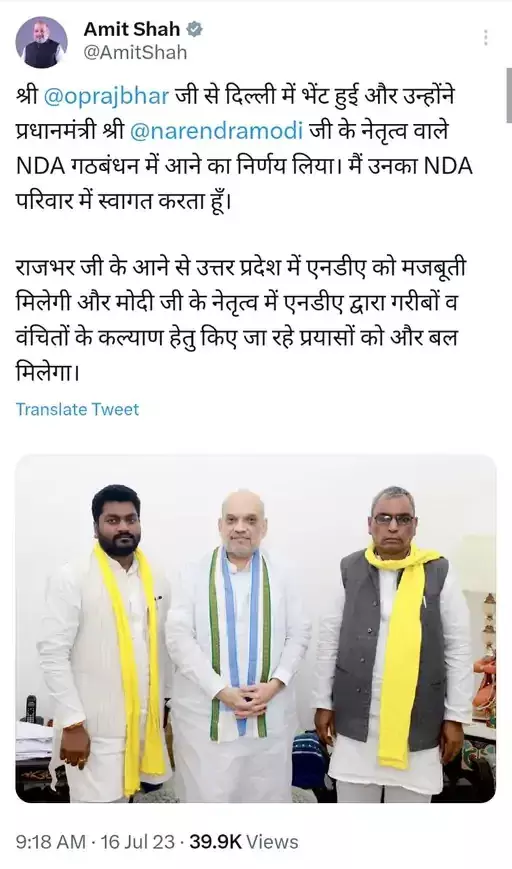
Task: Click the Amit Shah display name
Action: [x=132, y=29]
